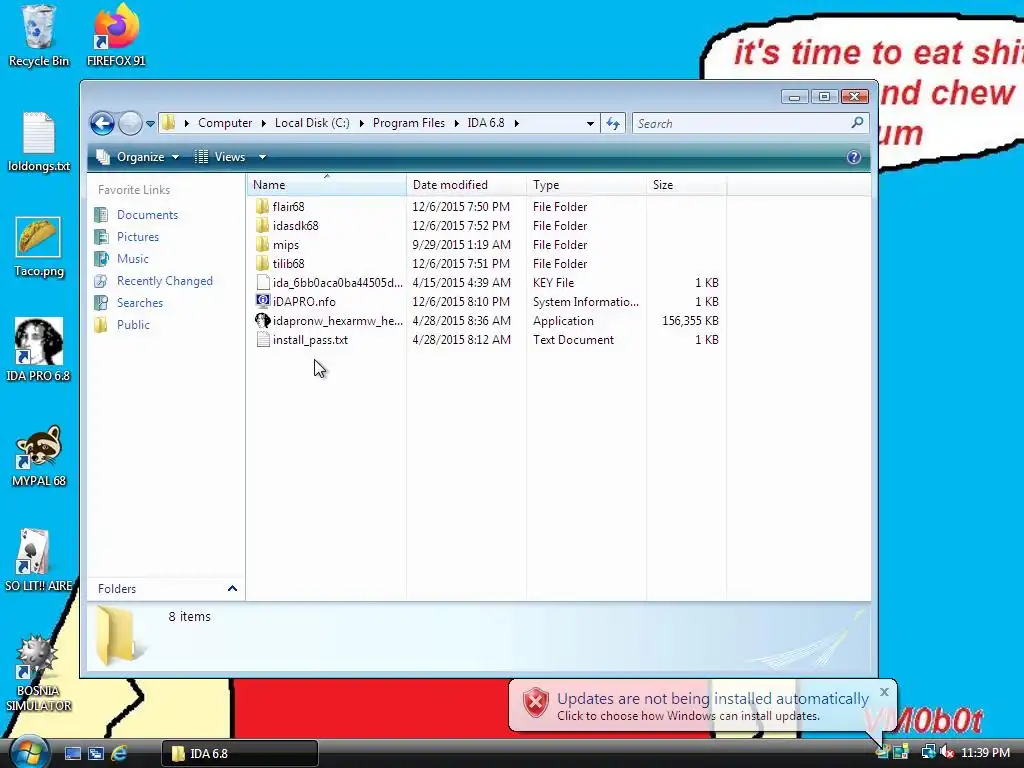Open Public favorite link
Image resolution: width=1024 pixels, height=768 pixels.
click(x=122, y=325)
